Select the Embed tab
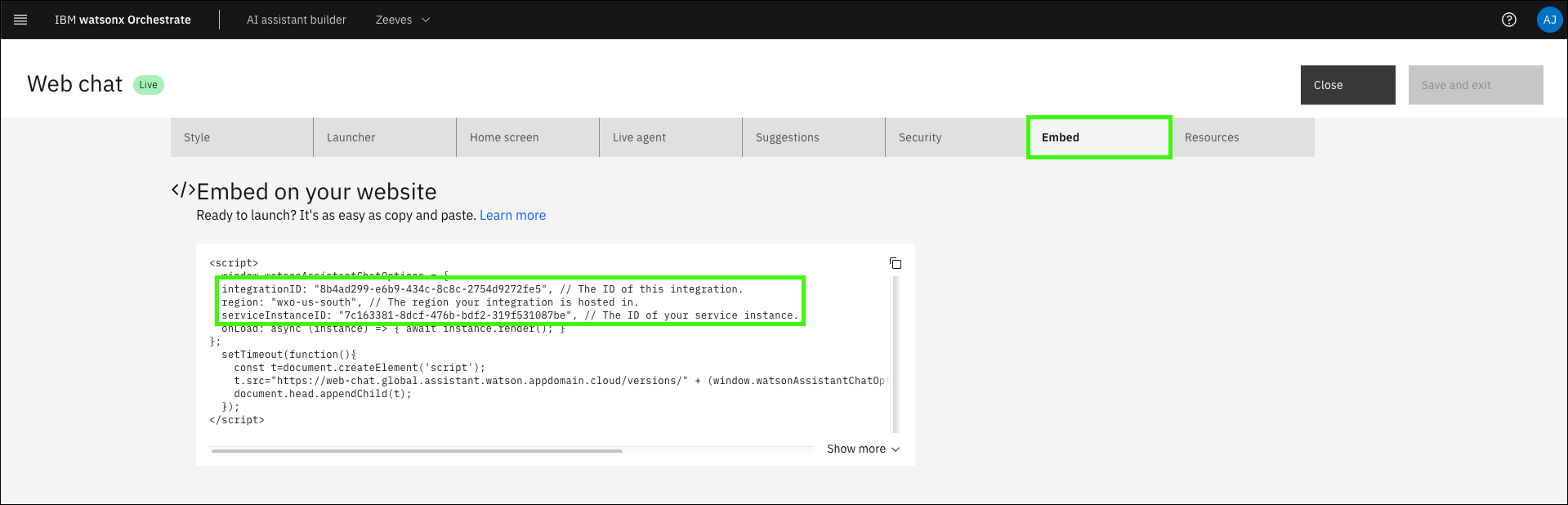 (1098, 137)
